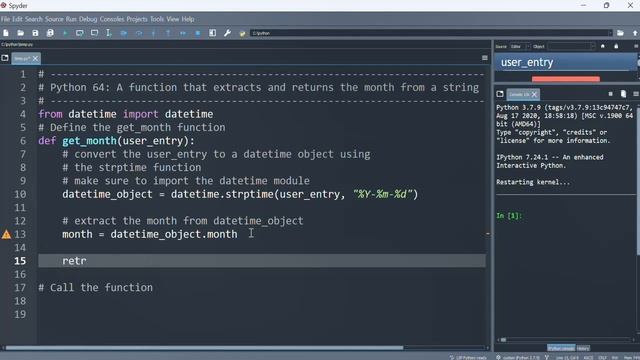The height and width of the screenshot is (360, 640).
Task: Open the Run menu
Action: (71, 19)
